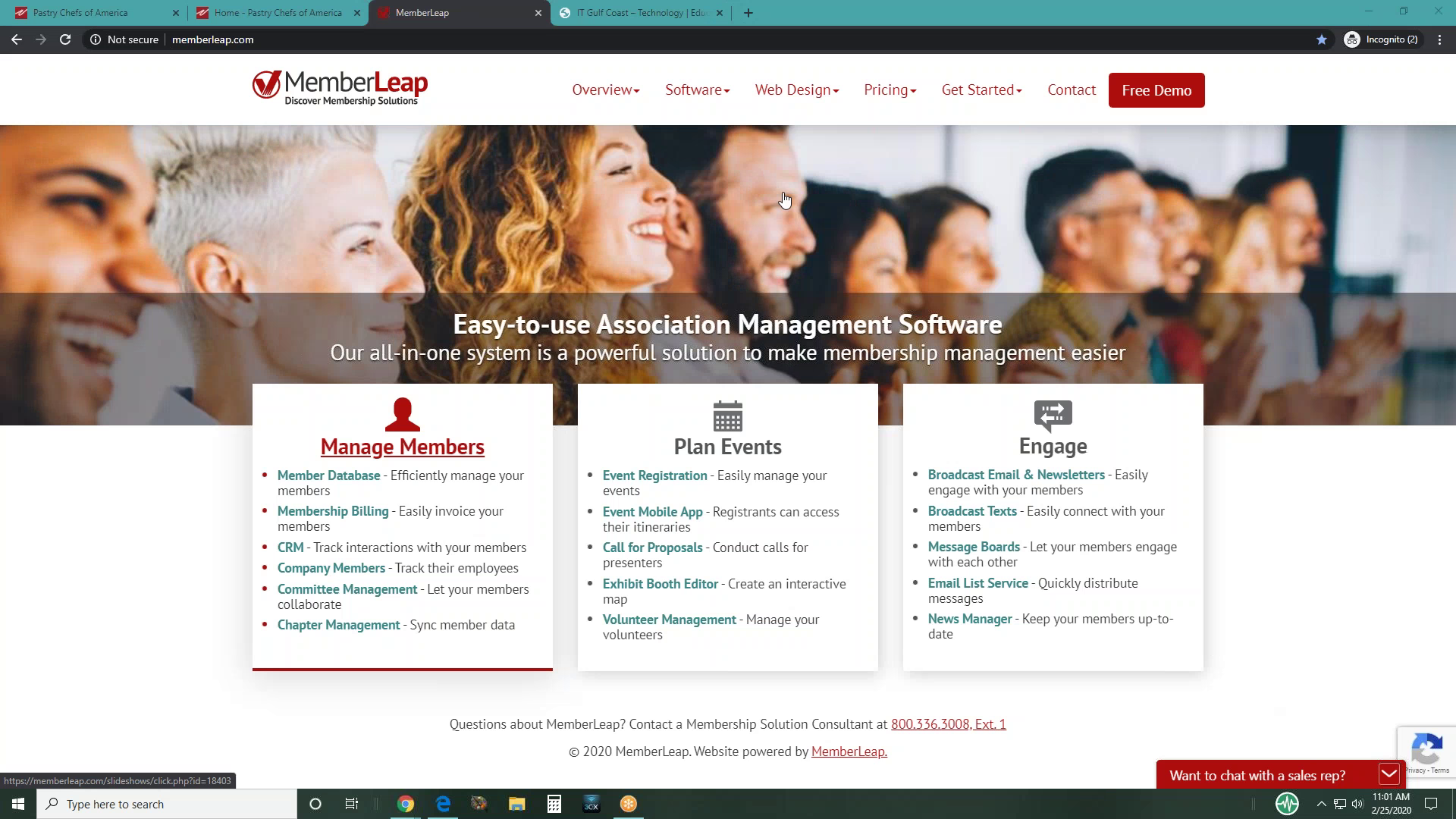Open a new tab with plus icon
Image resolution: width=1456 pixels, height=819 pixels.
tap(748, 13)
